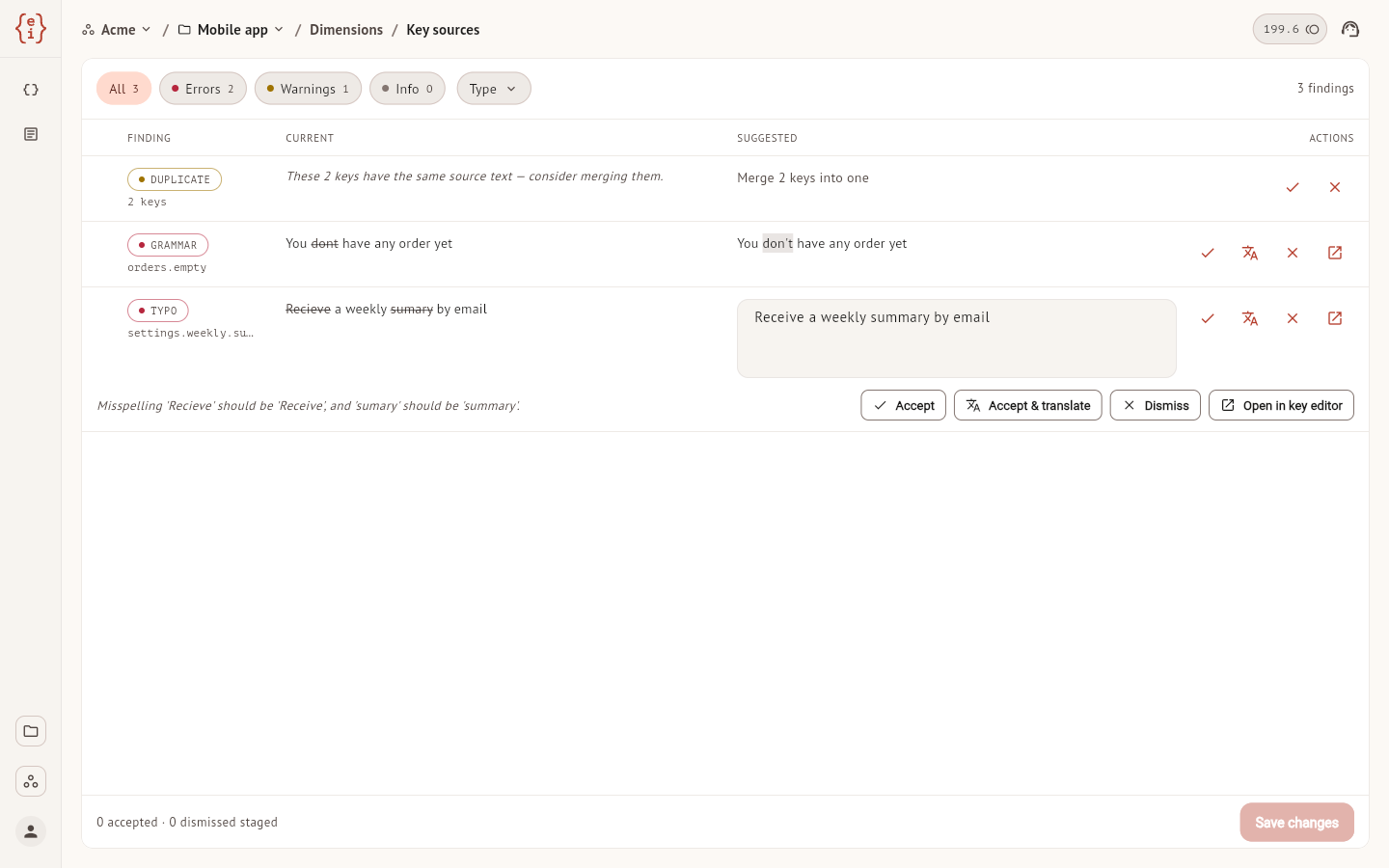Viewport: 1389px width, 868px height.
Task: Click the curly braces sidebar icon
Action: click(31, 90)
